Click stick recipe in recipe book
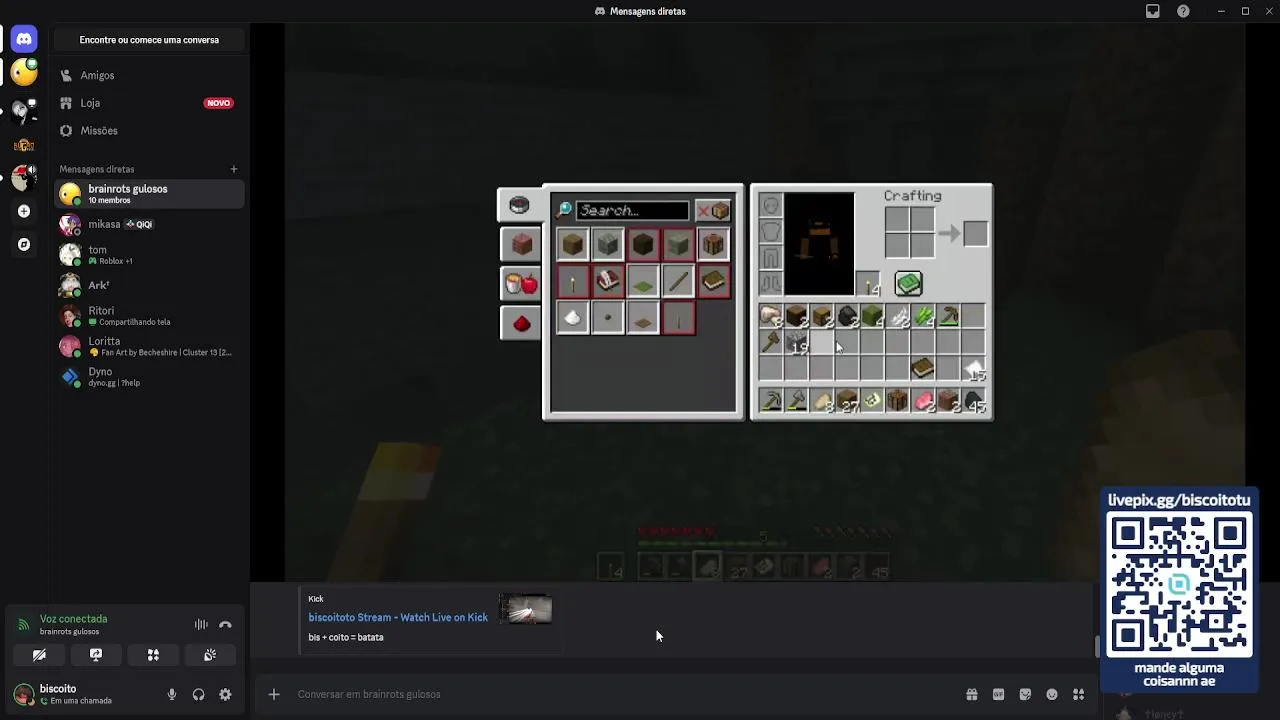1280x720 pixels. [678, 281]
